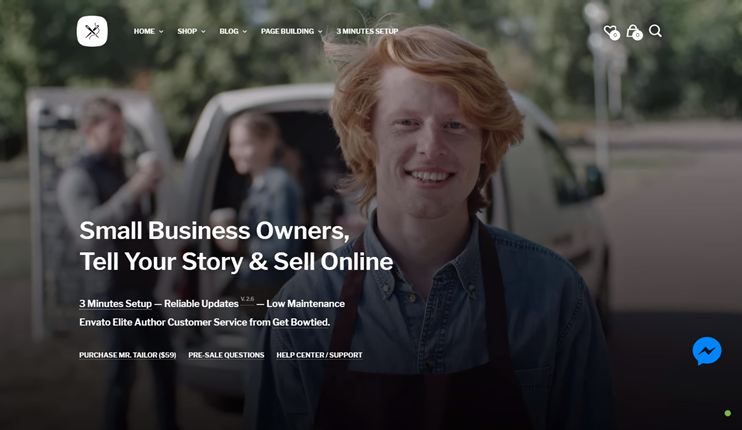Open the Home menu item
Image resolution: width=742 pixels, height=430 pixels.
click(x=144, y=31)
